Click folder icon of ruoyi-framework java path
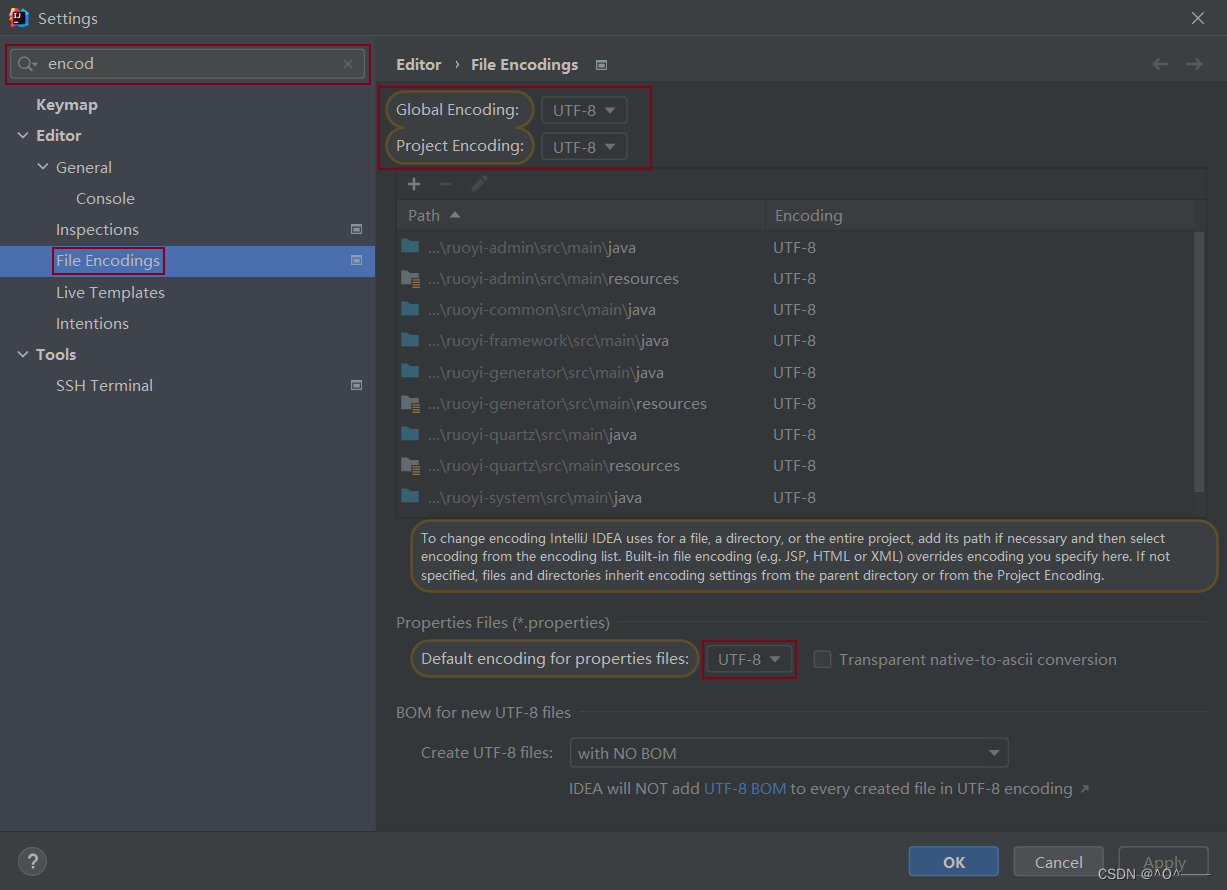The width and height of the screenshot is (1227, 890). tap(410, 340)
